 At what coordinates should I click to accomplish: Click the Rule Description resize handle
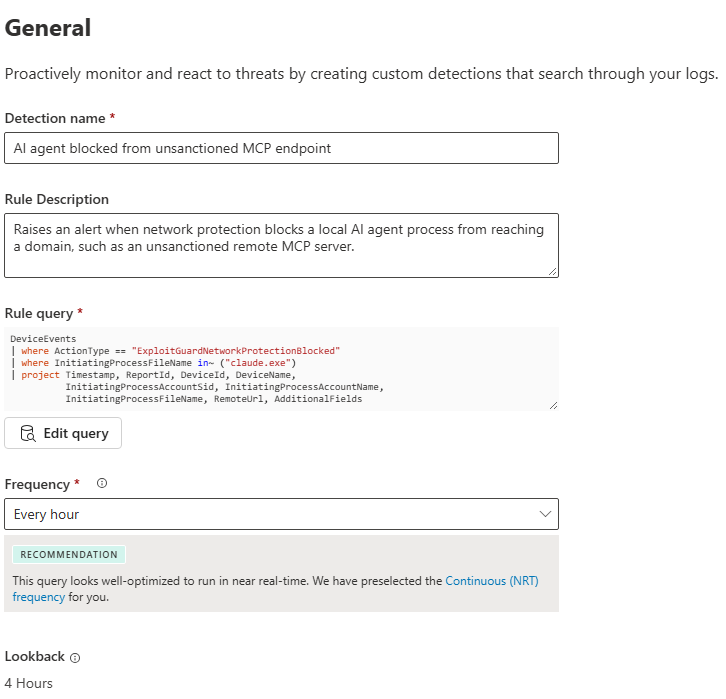[552, 272]
